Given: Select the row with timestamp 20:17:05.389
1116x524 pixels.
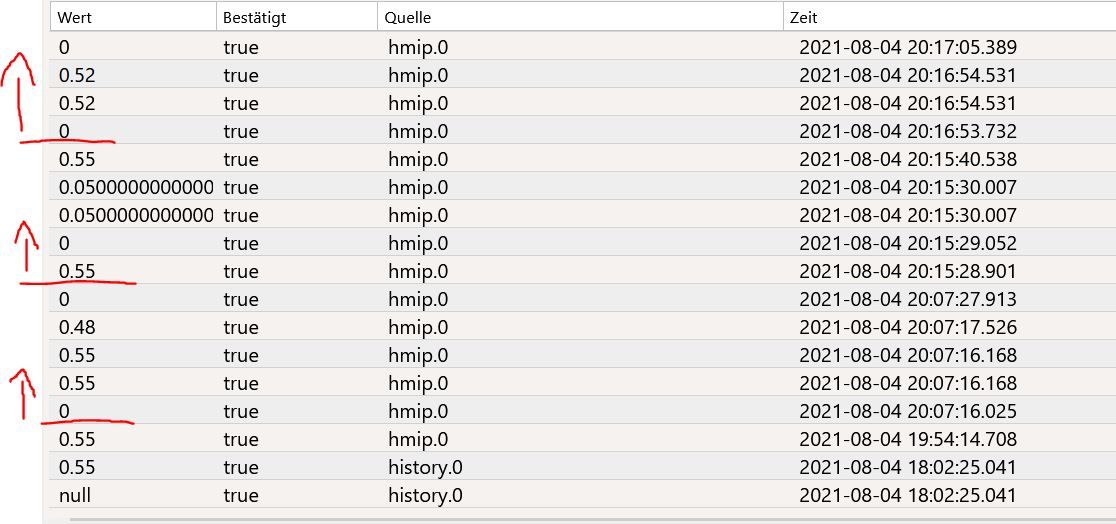Looking at the screenshot, I should click(583, 48).
